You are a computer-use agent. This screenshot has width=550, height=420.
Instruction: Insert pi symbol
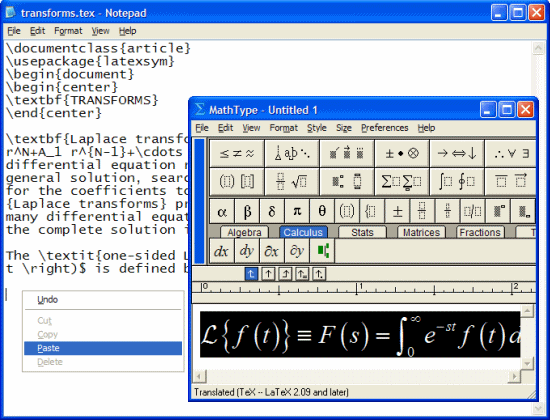[297, 211]
